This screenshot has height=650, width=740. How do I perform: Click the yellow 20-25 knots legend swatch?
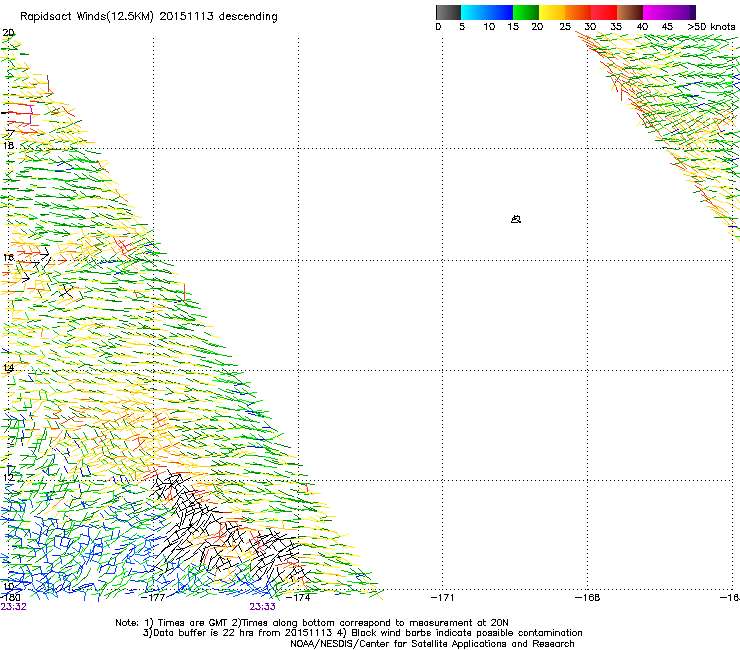coord(552,12)
